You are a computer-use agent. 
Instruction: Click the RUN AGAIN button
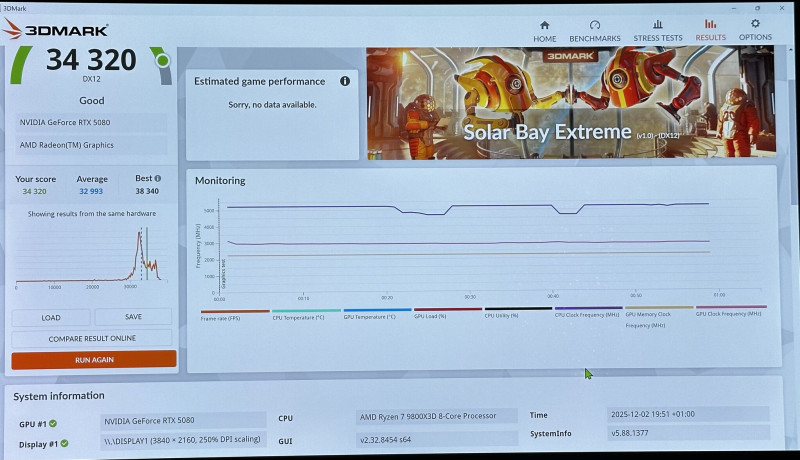pyautogui.click(x=94, y=360)
